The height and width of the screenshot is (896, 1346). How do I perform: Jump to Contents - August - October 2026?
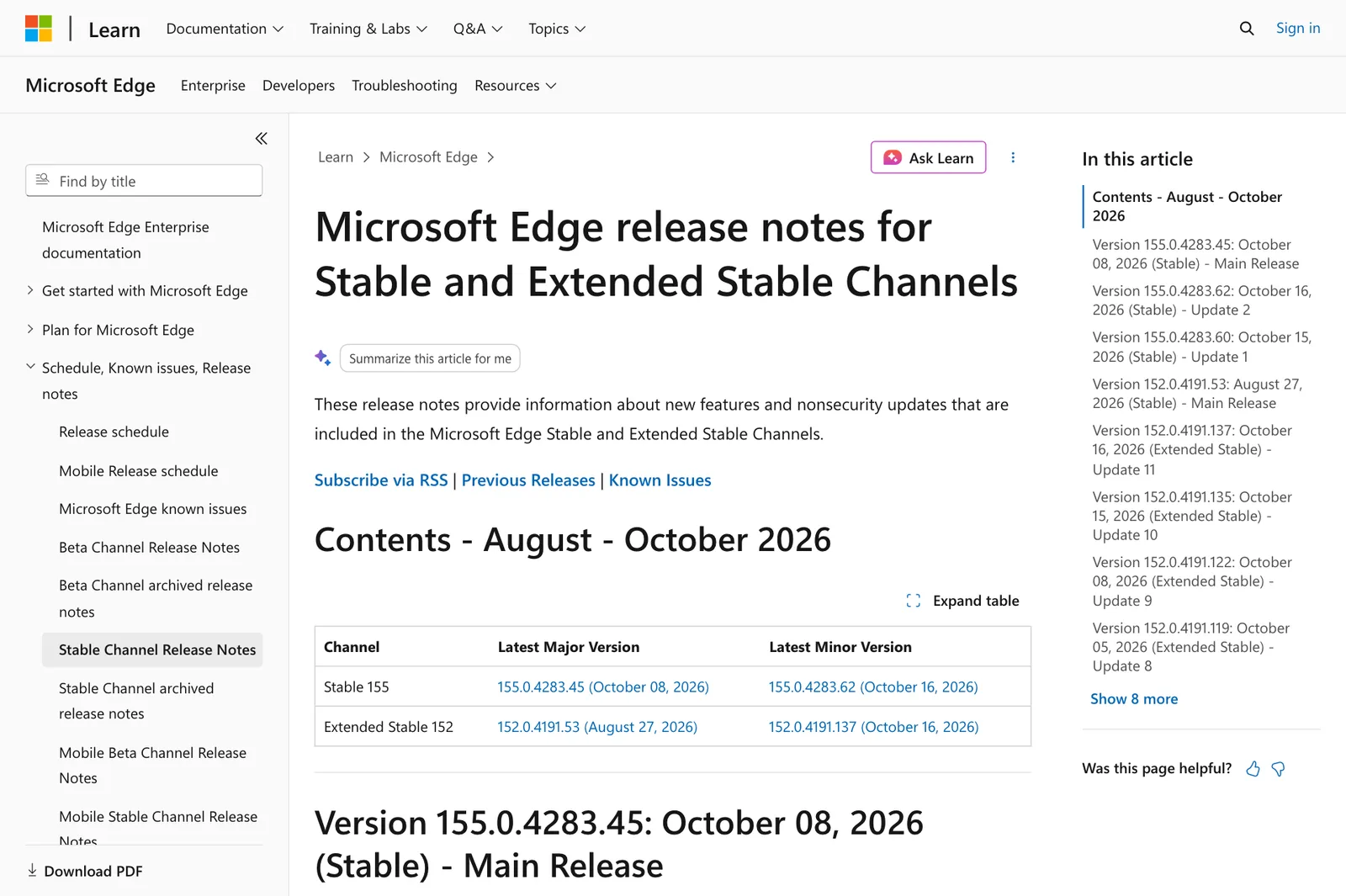point(1187,206)
